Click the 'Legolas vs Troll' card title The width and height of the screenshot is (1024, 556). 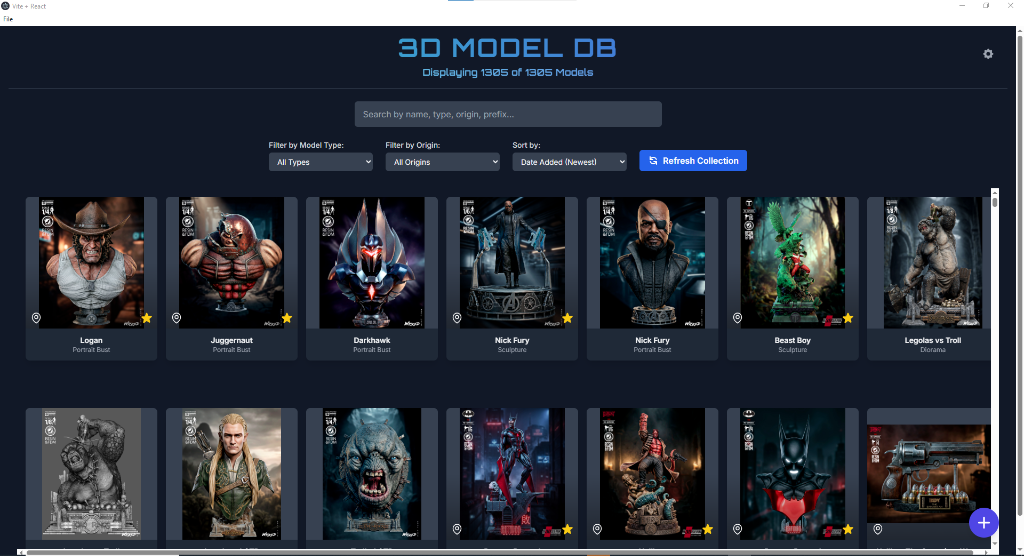coord(933,340)
